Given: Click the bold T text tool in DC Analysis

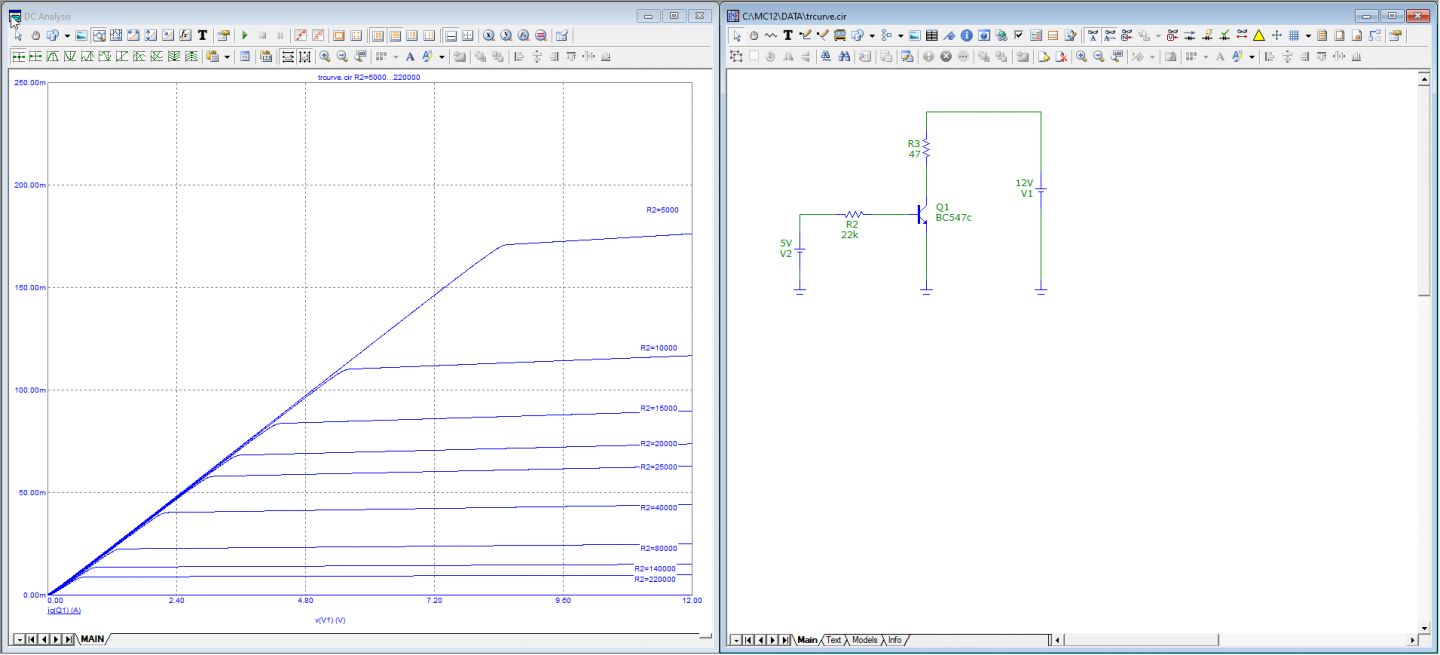Looking at the screenshot, I should (202, 35).
